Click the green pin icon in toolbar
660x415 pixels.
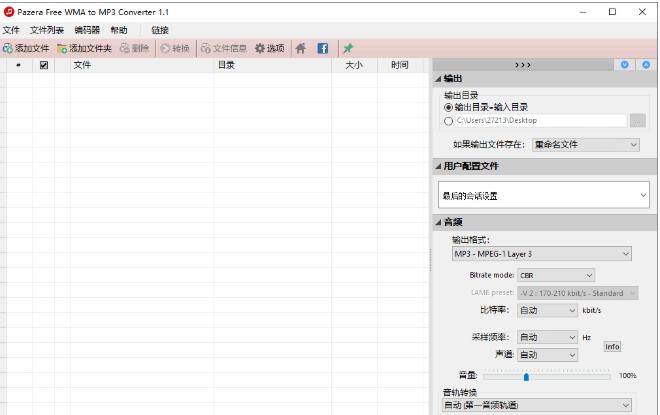point(348,48)
